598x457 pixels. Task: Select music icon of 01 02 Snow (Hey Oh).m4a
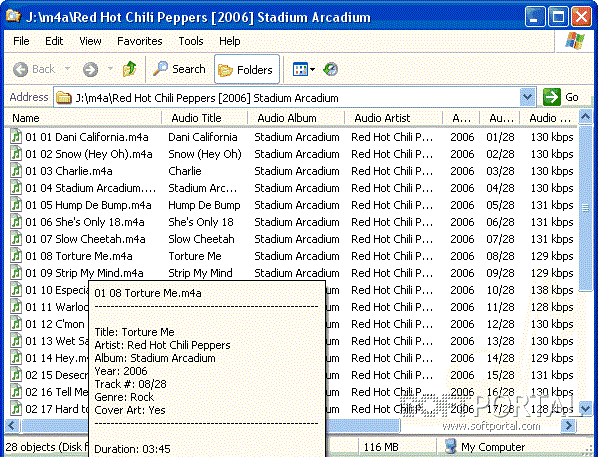point(16,154)
